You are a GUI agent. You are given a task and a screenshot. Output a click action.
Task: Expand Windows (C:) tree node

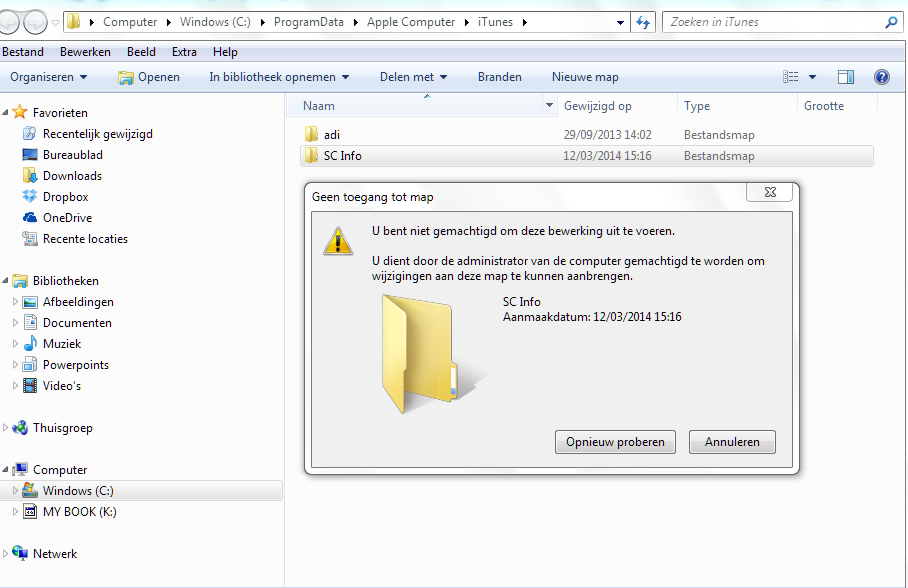coord(15,490)
